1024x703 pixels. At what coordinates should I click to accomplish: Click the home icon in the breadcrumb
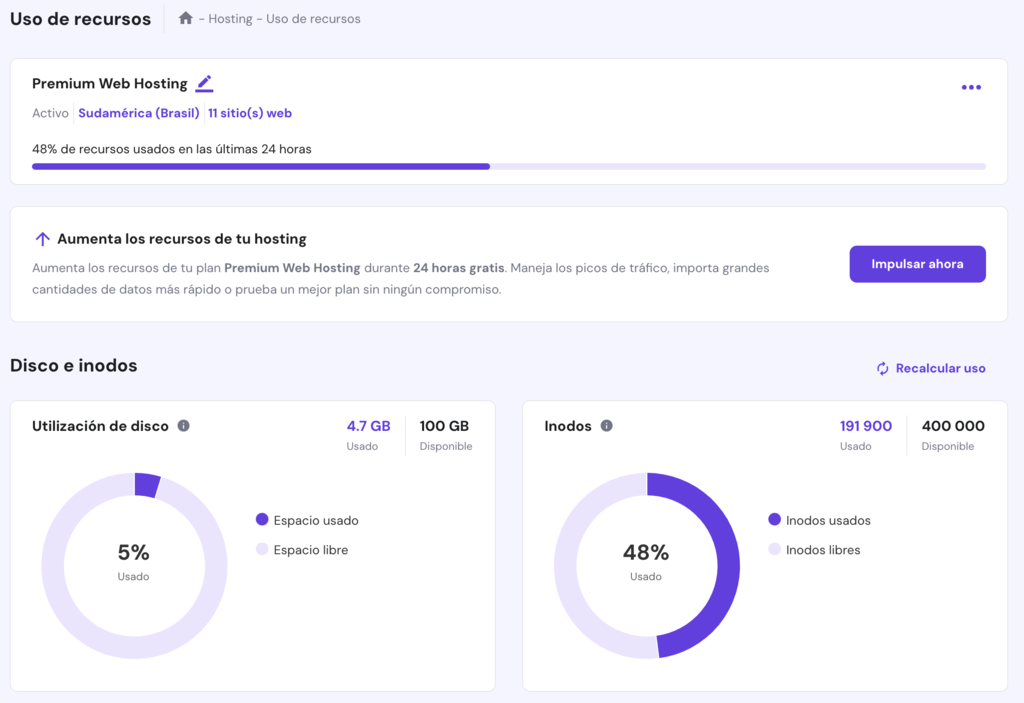tap(186, 18)
